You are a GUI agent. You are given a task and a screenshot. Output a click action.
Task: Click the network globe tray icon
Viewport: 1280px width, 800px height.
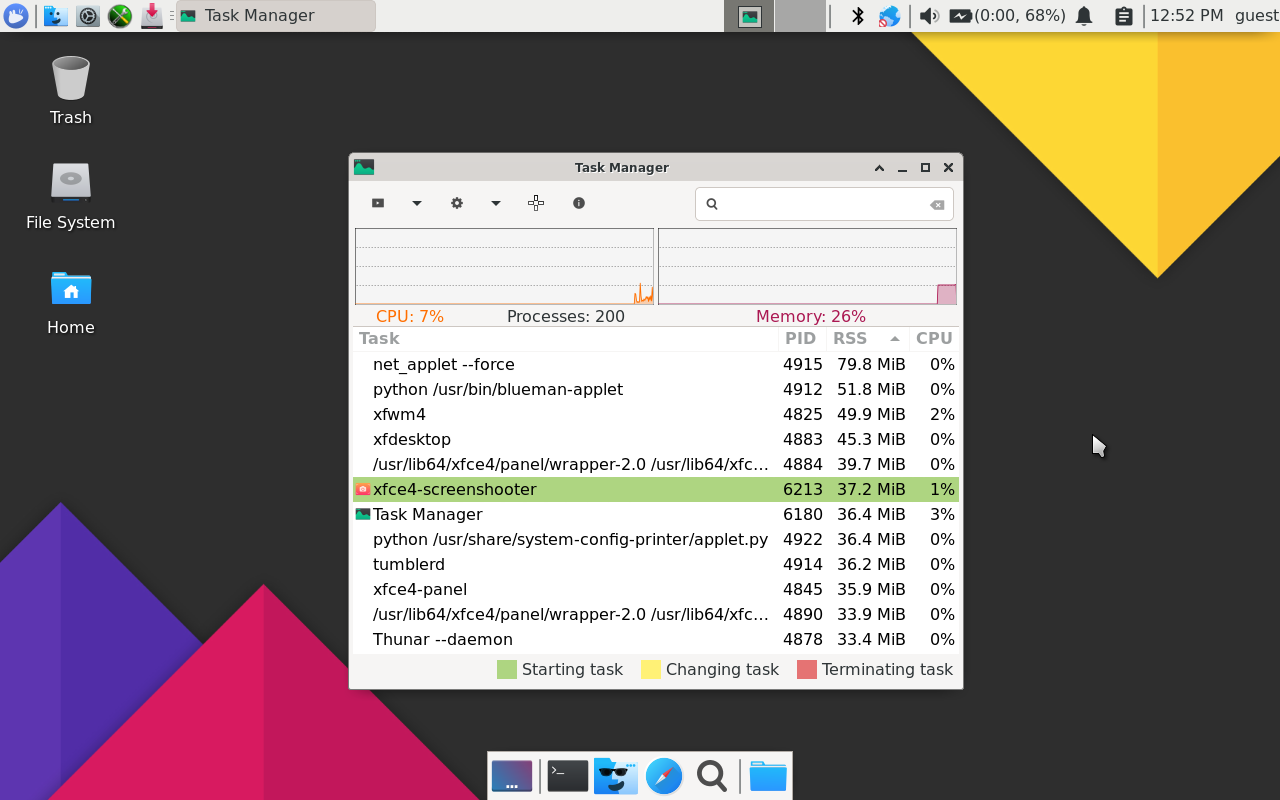(x=889, y=16)
